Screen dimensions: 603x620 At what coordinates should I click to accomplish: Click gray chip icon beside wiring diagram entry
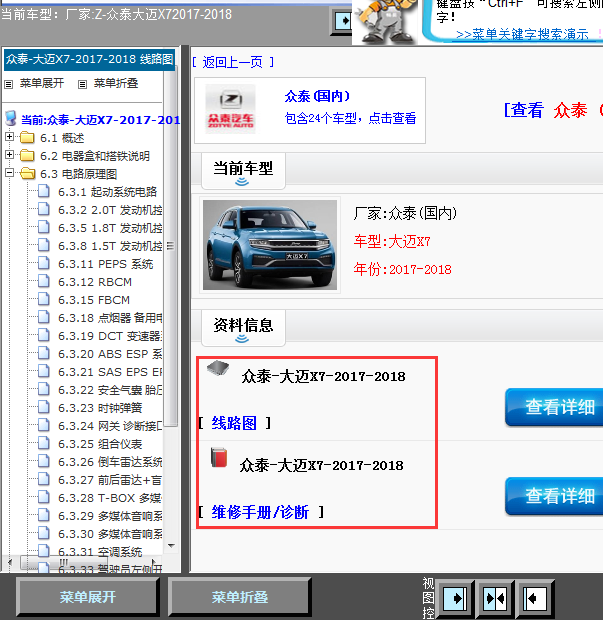tap(218, 368)
